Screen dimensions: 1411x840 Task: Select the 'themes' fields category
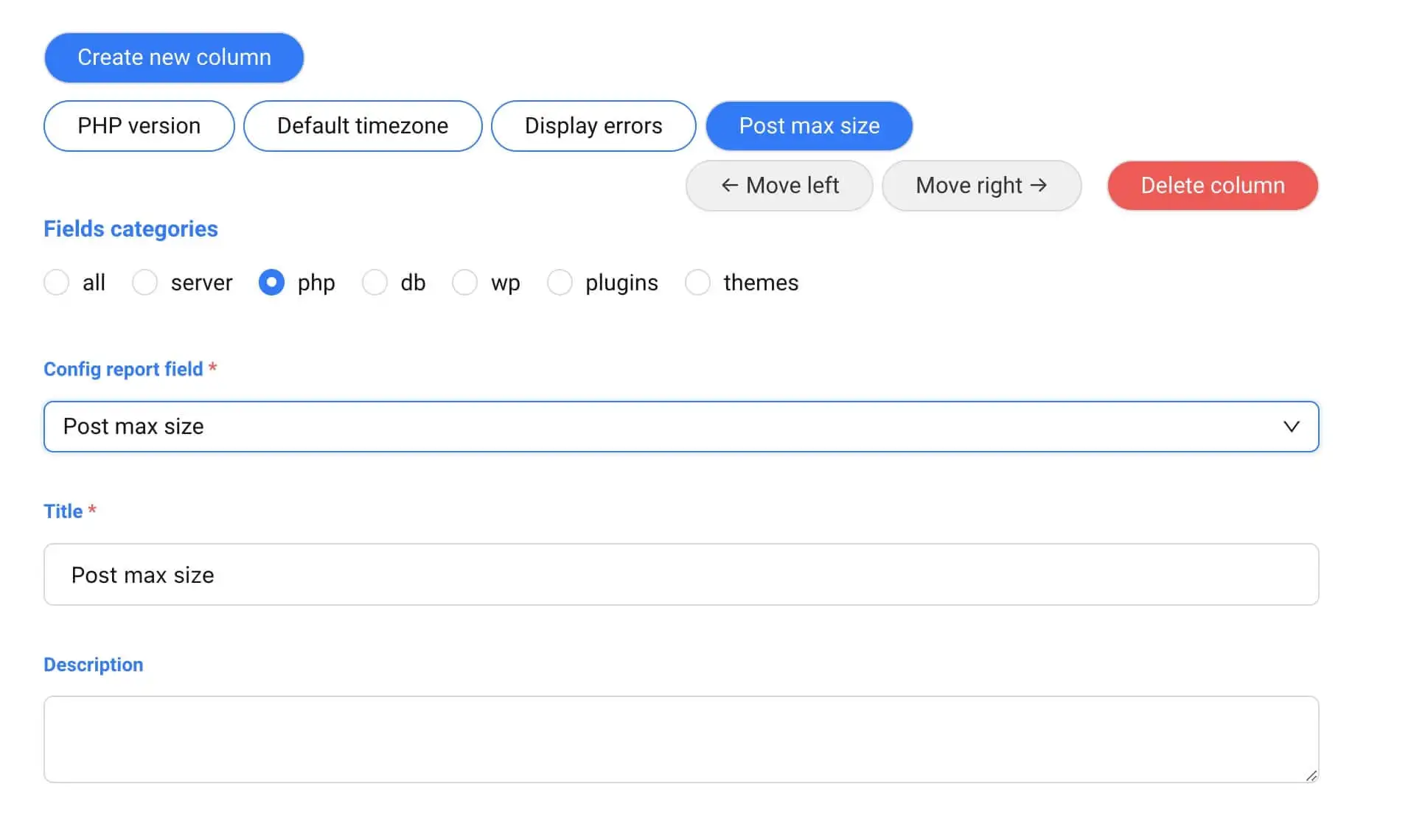pyautogui.click(x=697, y=282)
